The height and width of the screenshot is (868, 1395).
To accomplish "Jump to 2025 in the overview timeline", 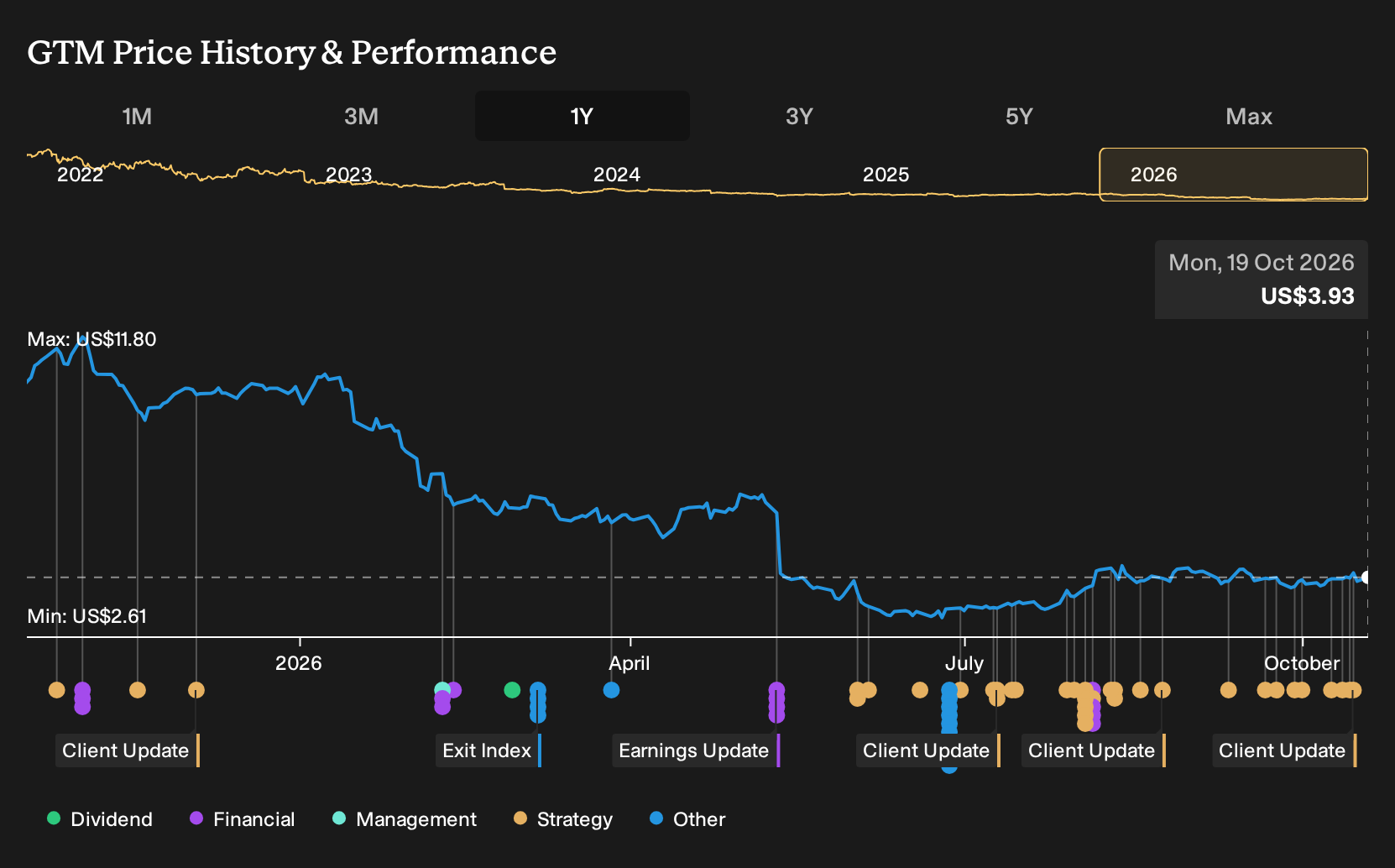I will click(886, 175).
